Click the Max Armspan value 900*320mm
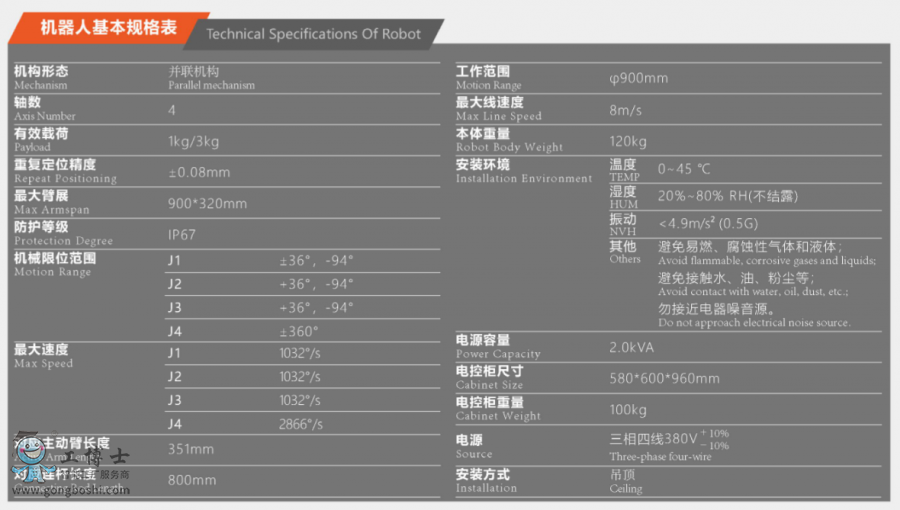The height and width of the screenshot is (510, 900). (x=207, y=203)
